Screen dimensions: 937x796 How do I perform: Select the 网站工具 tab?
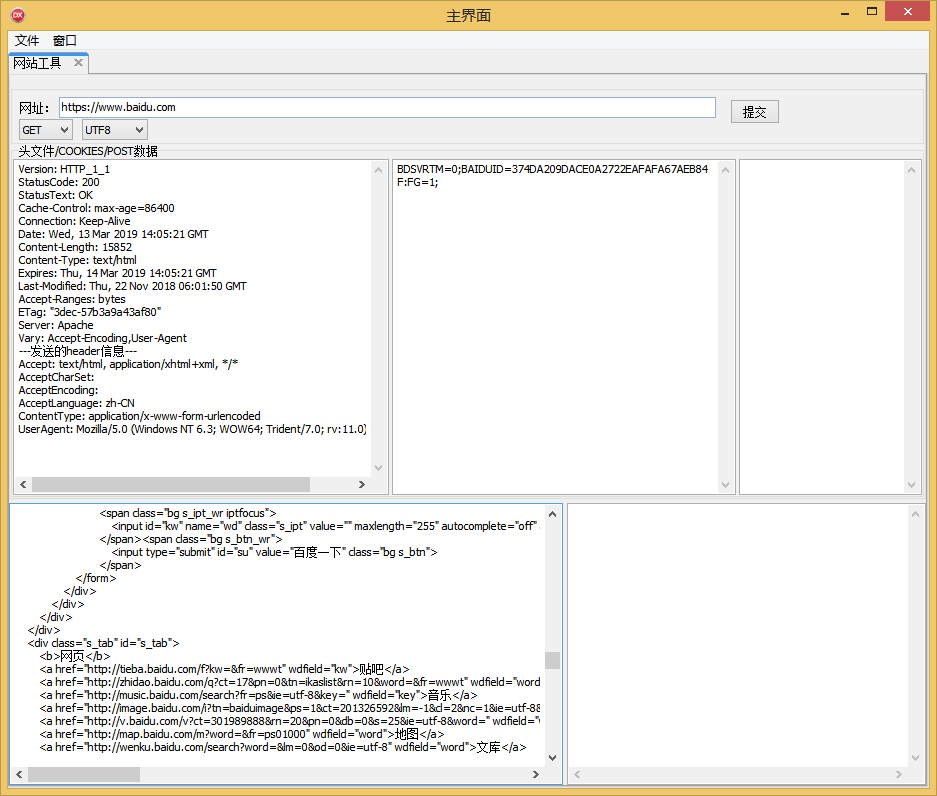(38, 63)
